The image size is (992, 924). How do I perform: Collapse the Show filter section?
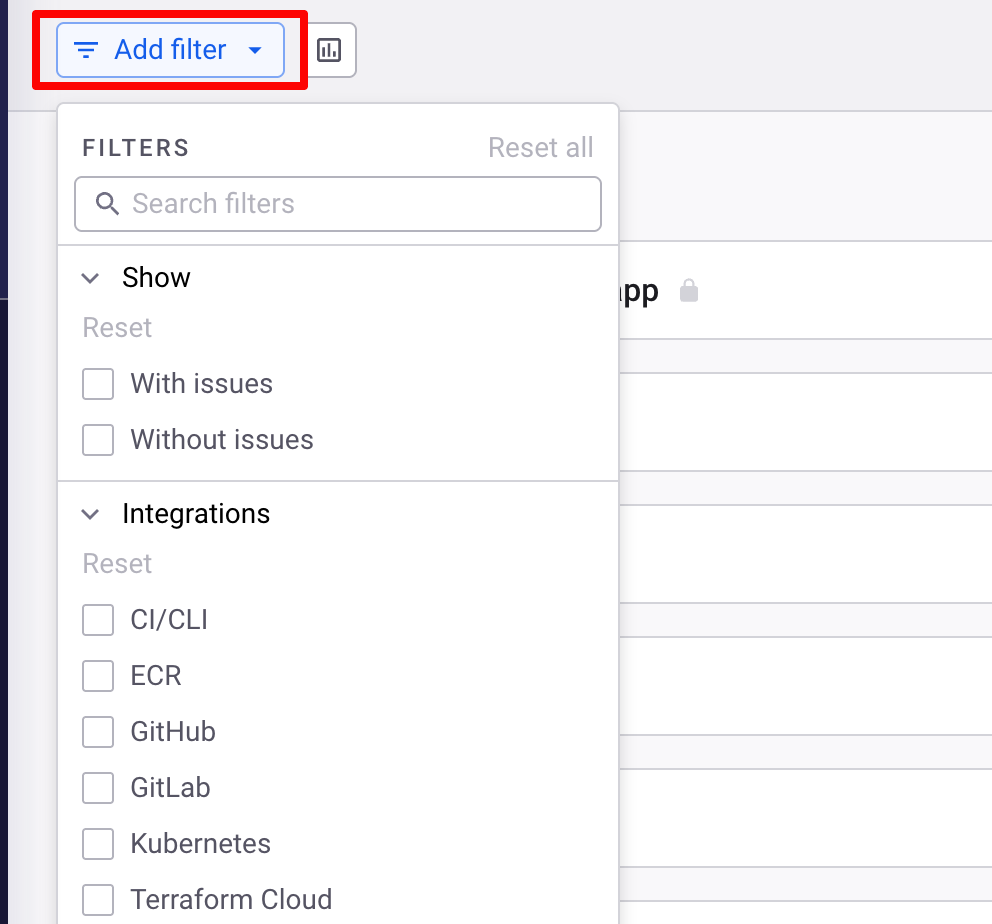click(x=90, y=278)
